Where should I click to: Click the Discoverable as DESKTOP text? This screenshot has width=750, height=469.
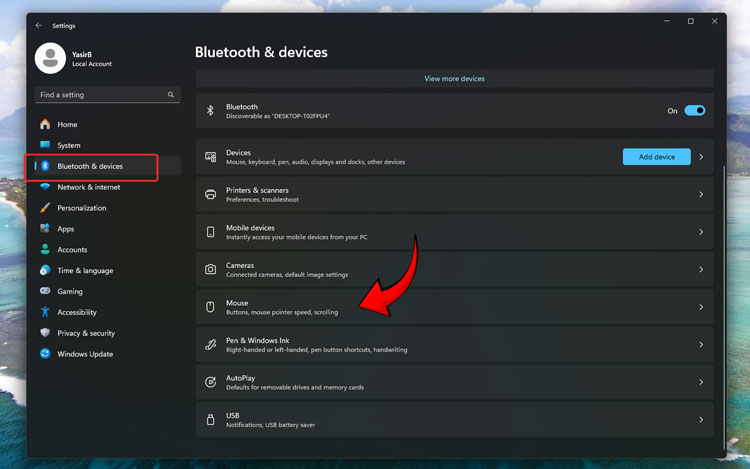[278, 116]
